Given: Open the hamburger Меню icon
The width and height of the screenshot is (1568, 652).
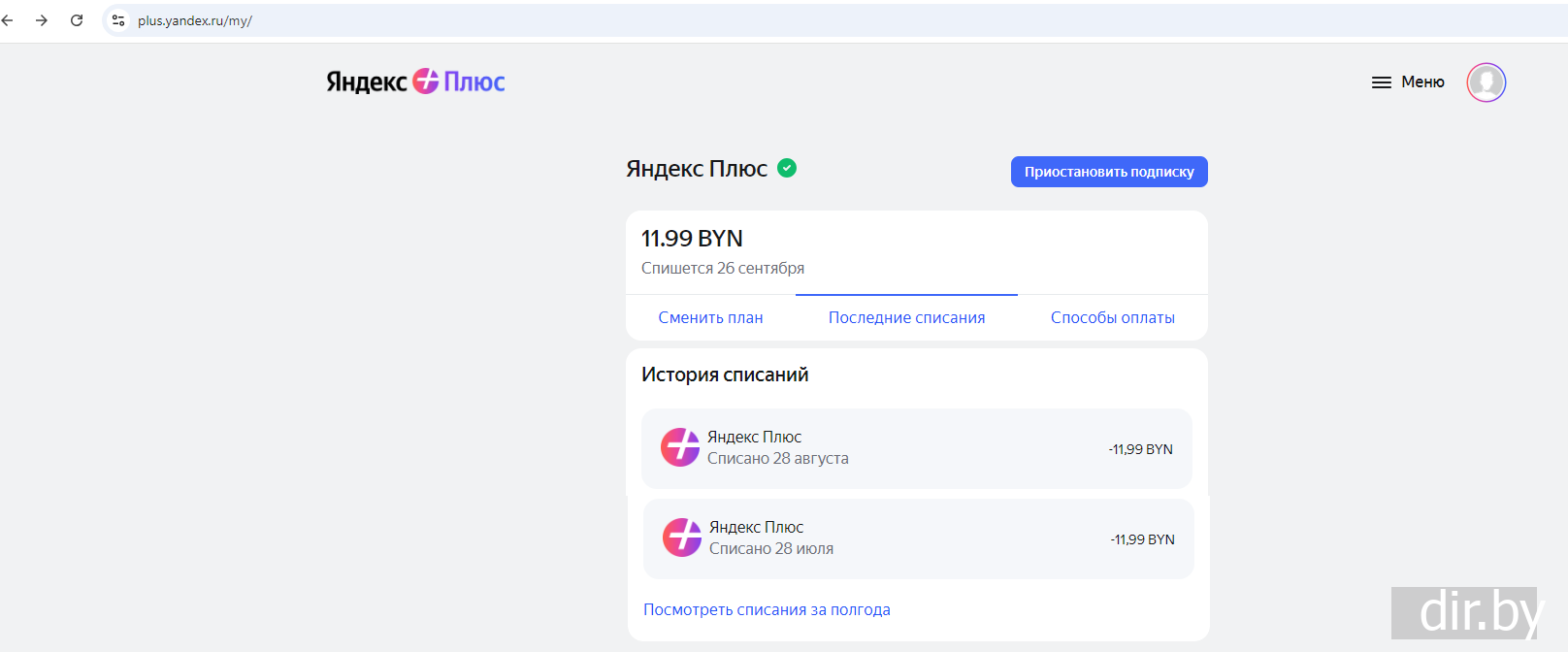Looking at the screenshot, I should coord(1381,82).
